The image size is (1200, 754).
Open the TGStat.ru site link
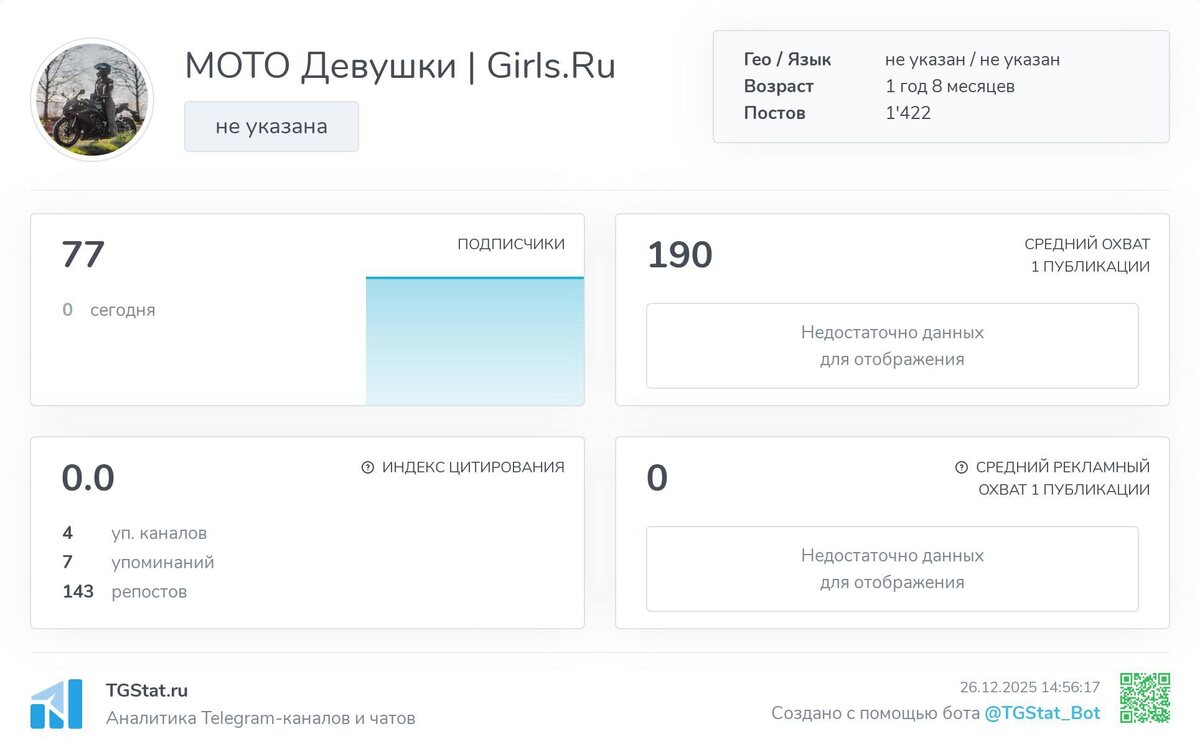click(x=147, y=690)
